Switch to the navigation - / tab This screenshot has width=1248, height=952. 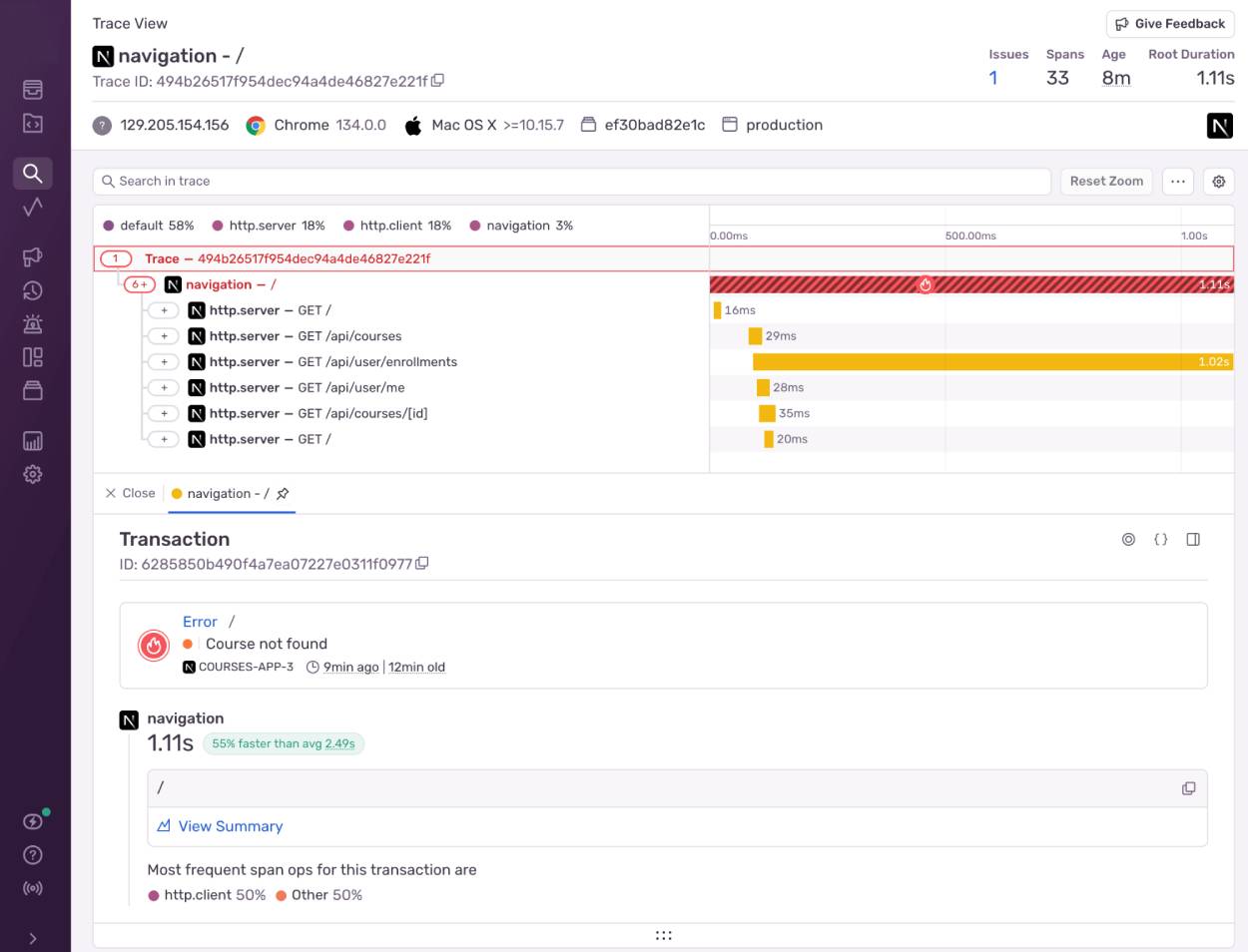pos(229,493)
